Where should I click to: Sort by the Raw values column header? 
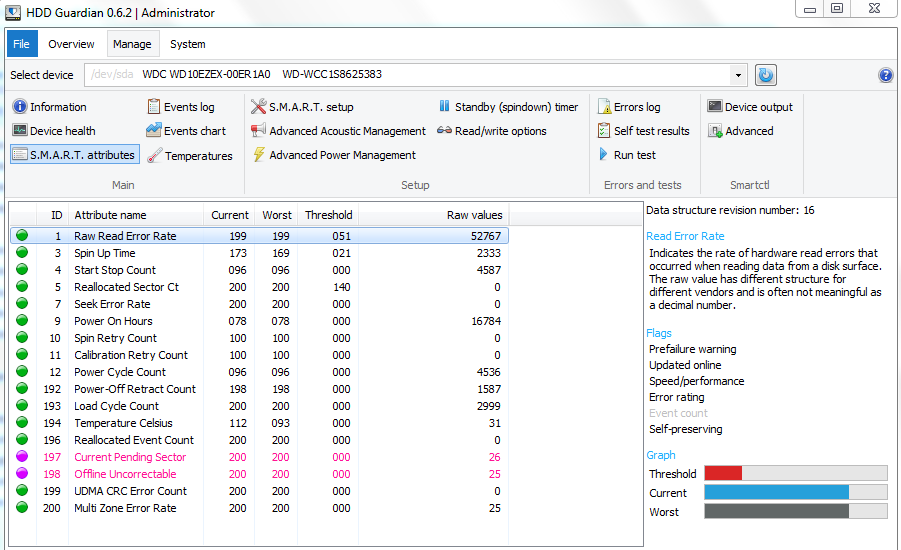[474, 215]
